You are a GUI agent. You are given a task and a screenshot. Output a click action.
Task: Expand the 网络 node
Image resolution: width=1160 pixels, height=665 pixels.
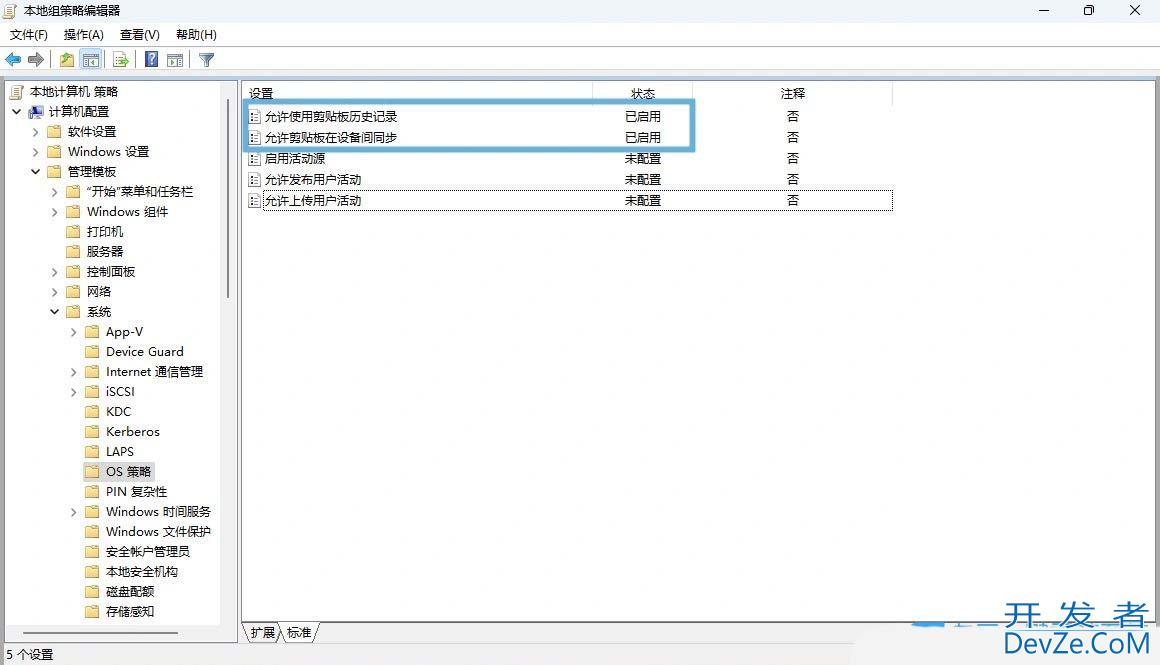(55, 291)
